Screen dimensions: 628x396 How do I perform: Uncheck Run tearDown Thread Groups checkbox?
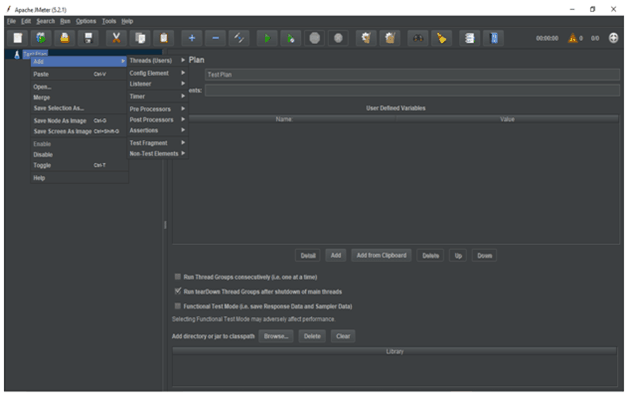(x=178, y=291)
